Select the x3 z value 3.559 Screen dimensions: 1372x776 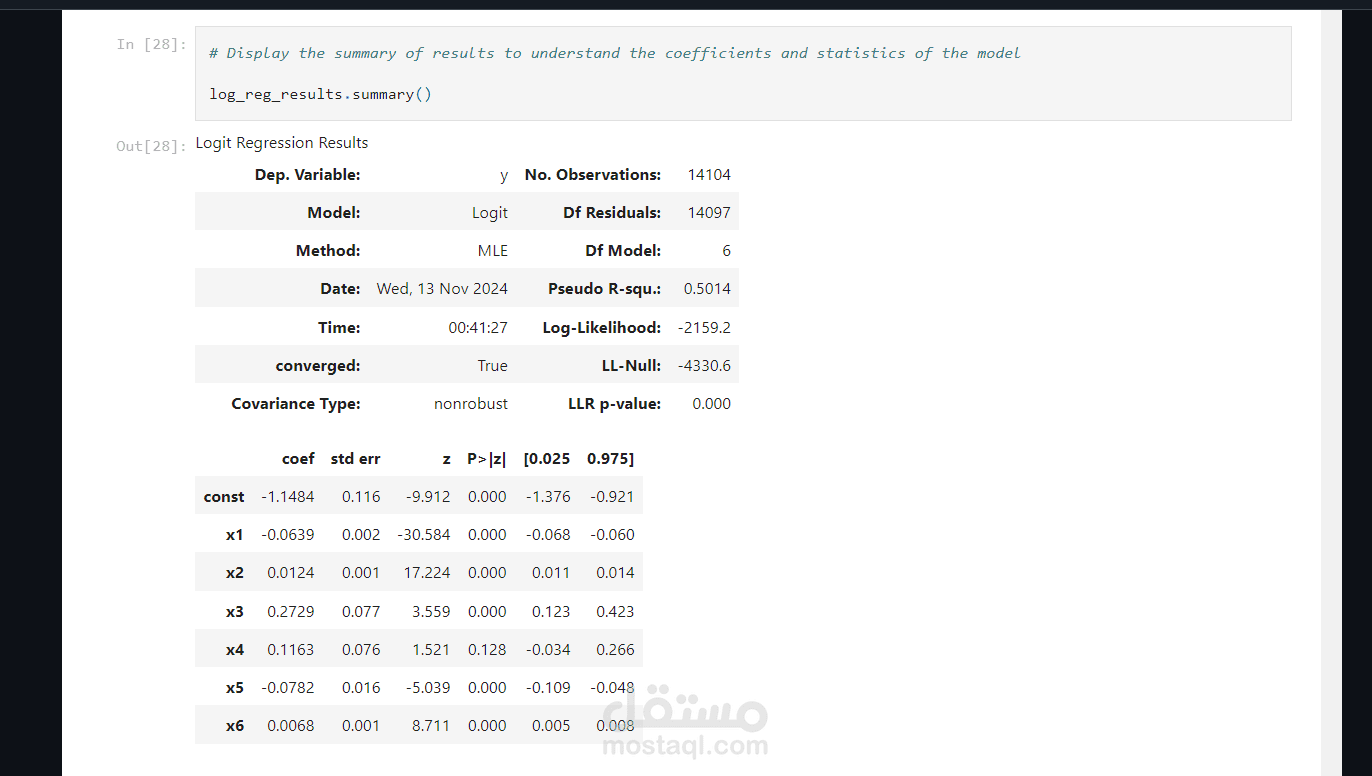click(431, 612)
